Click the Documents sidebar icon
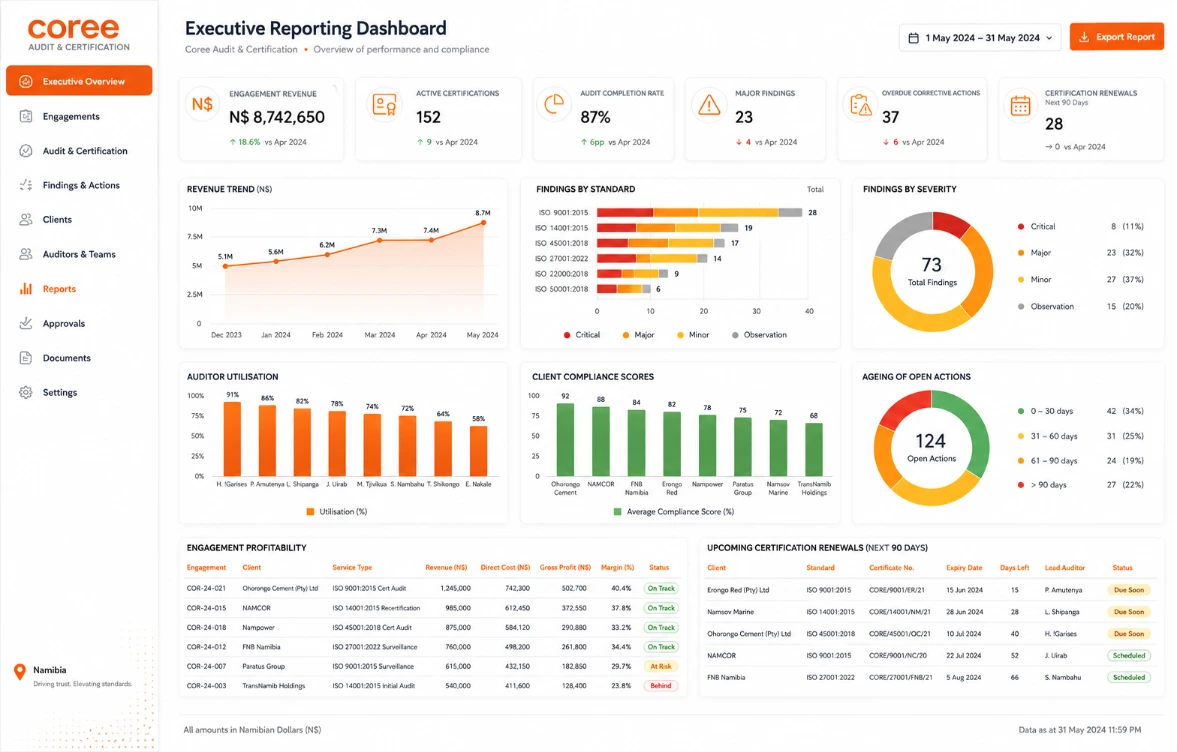Image resolution: width=1177 pixels, height=752 pixels. point(26,358)
